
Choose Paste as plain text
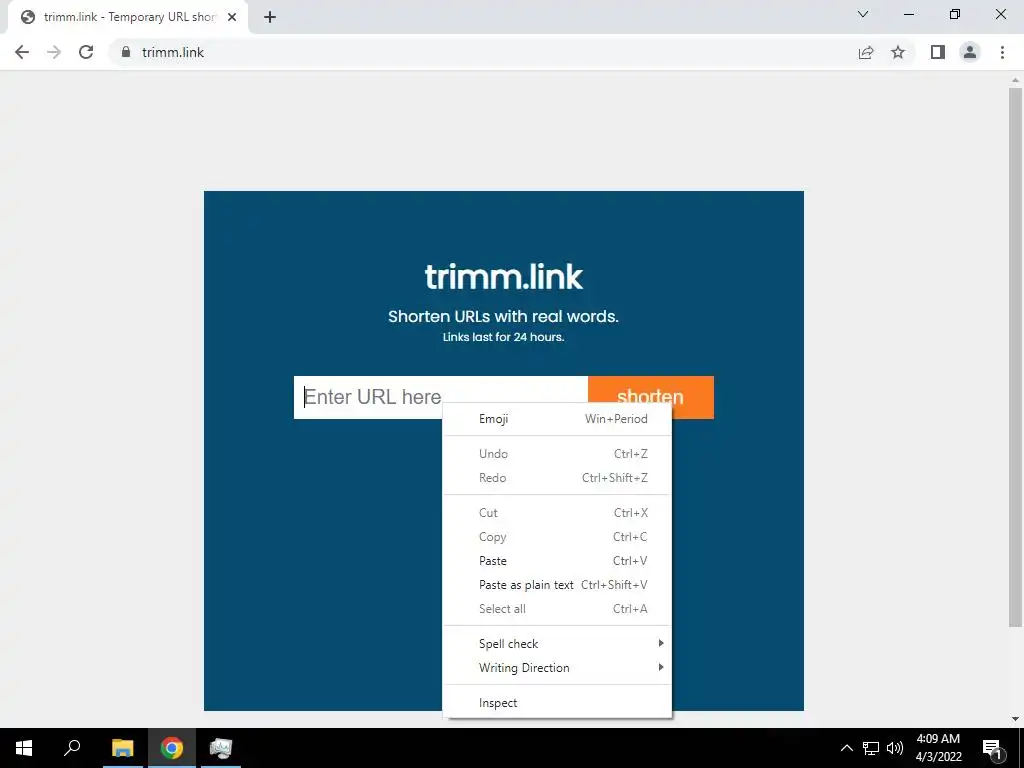557,585
